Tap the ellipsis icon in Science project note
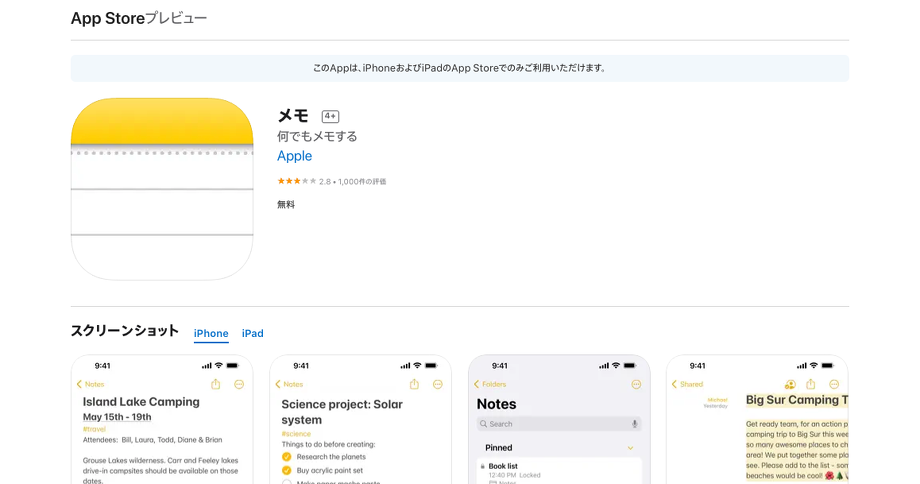The height and width of the screenshot is (484, 920). point(438,384)
